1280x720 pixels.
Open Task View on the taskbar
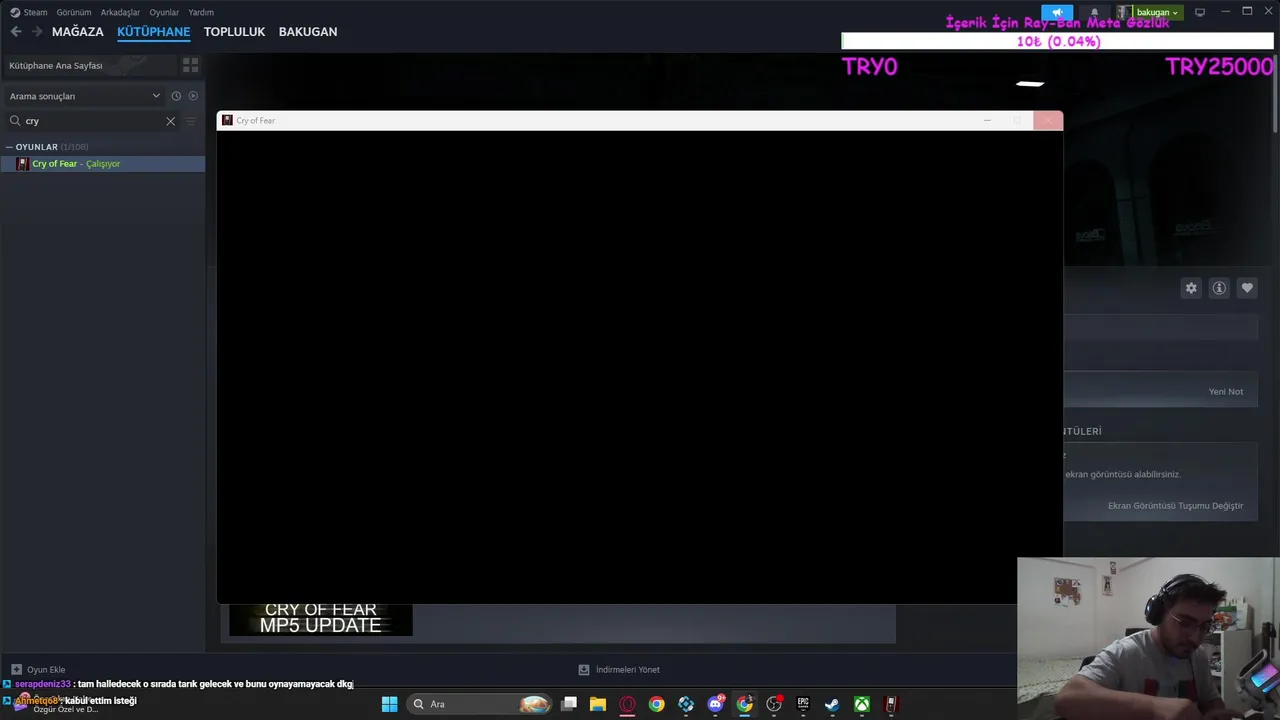(569, 704)
